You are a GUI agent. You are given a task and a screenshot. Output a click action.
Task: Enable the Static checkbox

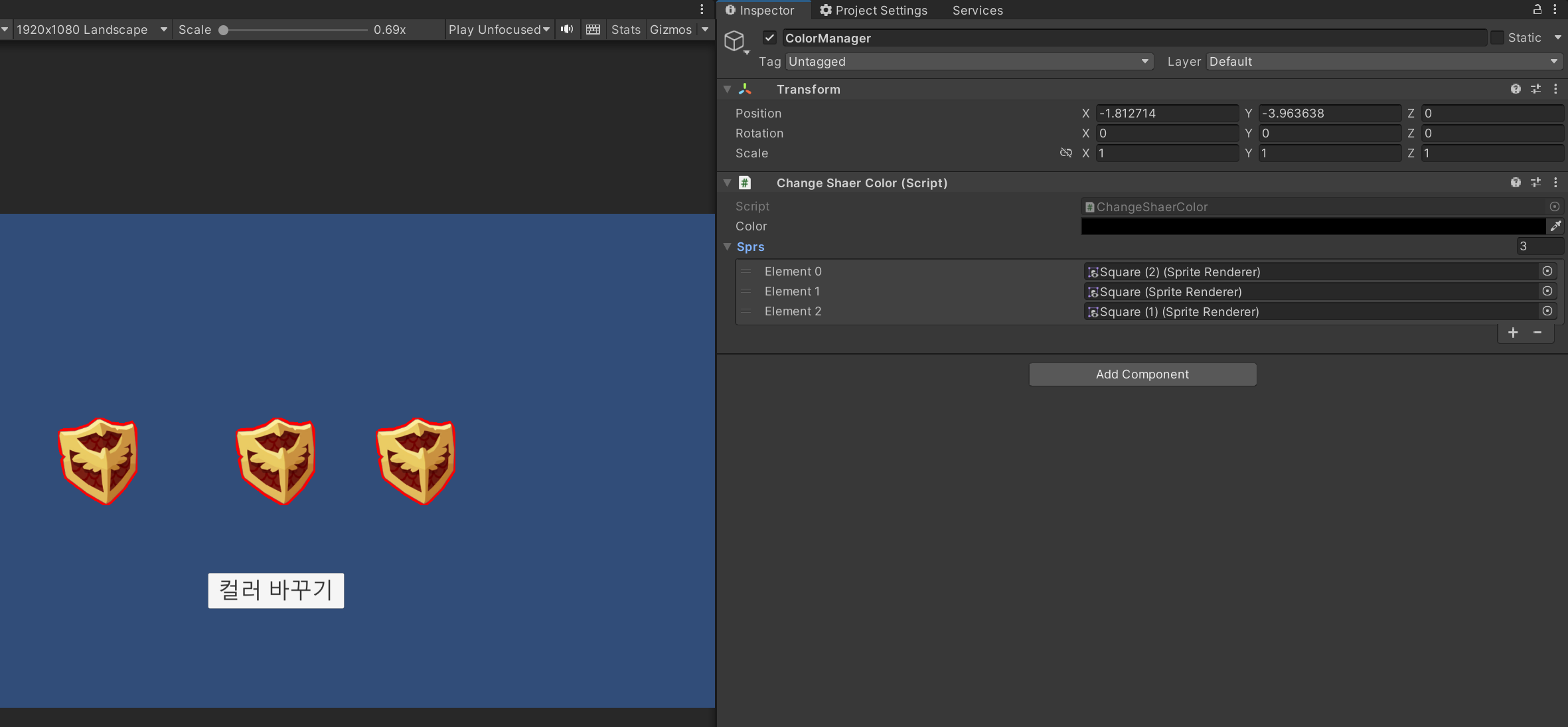pos(1497,38)
